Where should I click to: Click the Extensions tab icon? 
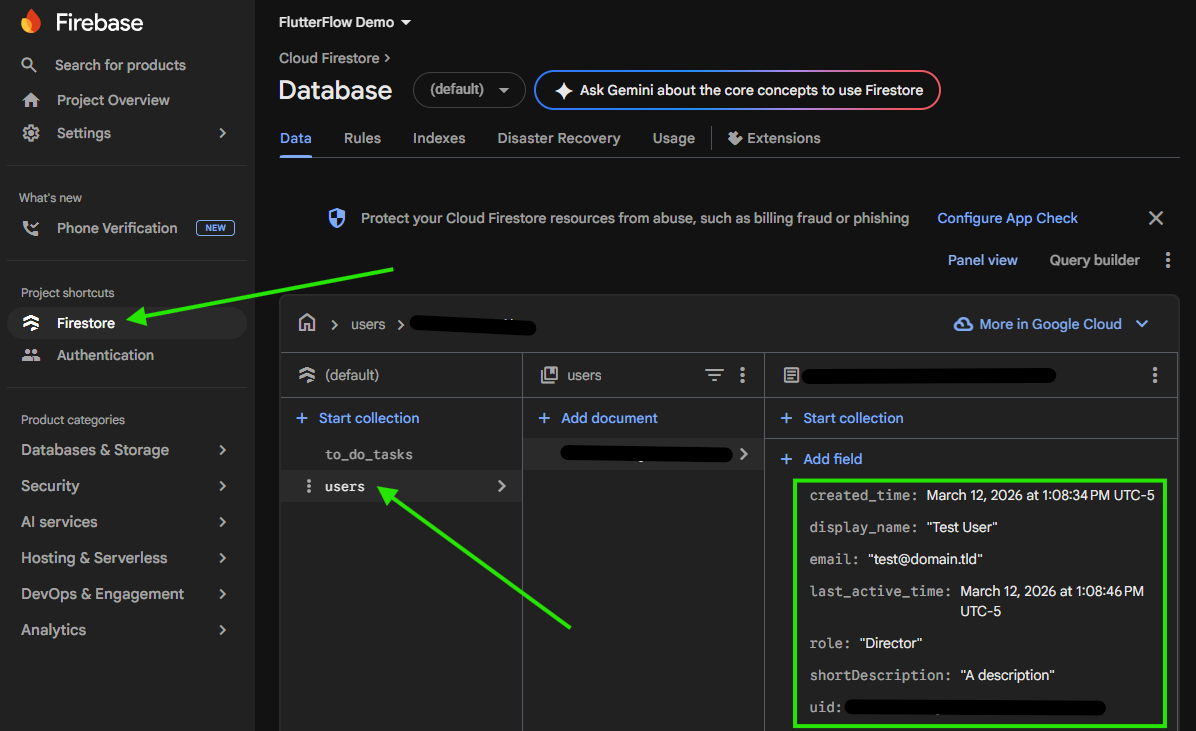click(x=735, y=138)
